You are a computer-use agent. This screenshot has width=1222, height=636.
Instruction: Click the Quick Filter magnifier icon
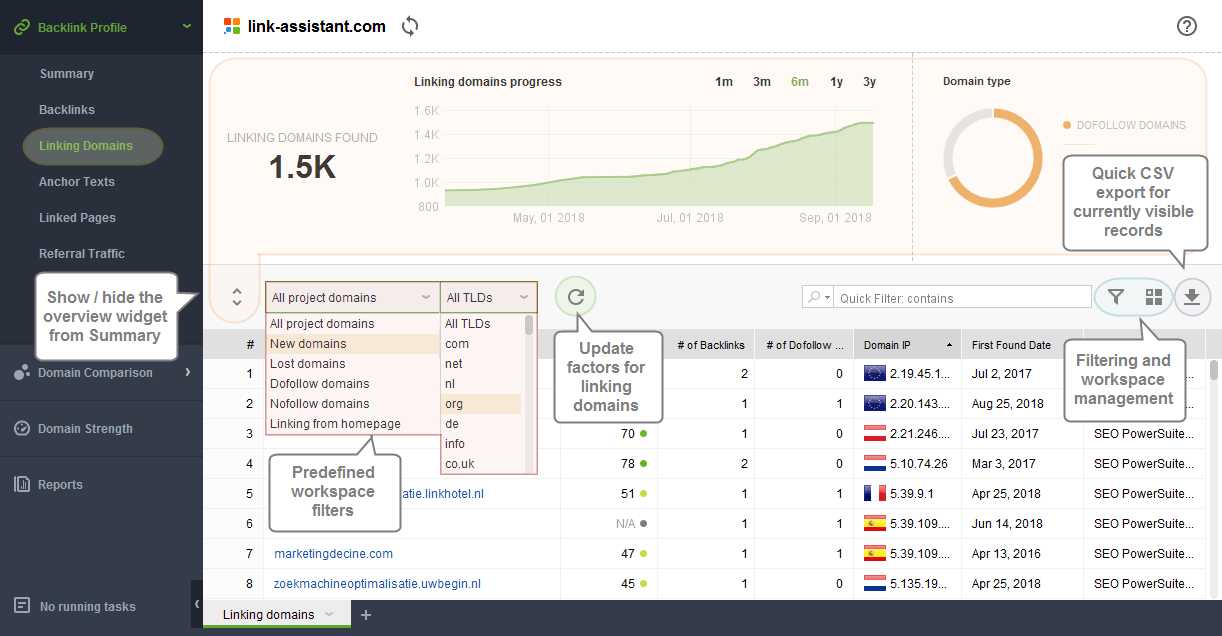coord(816,298)
